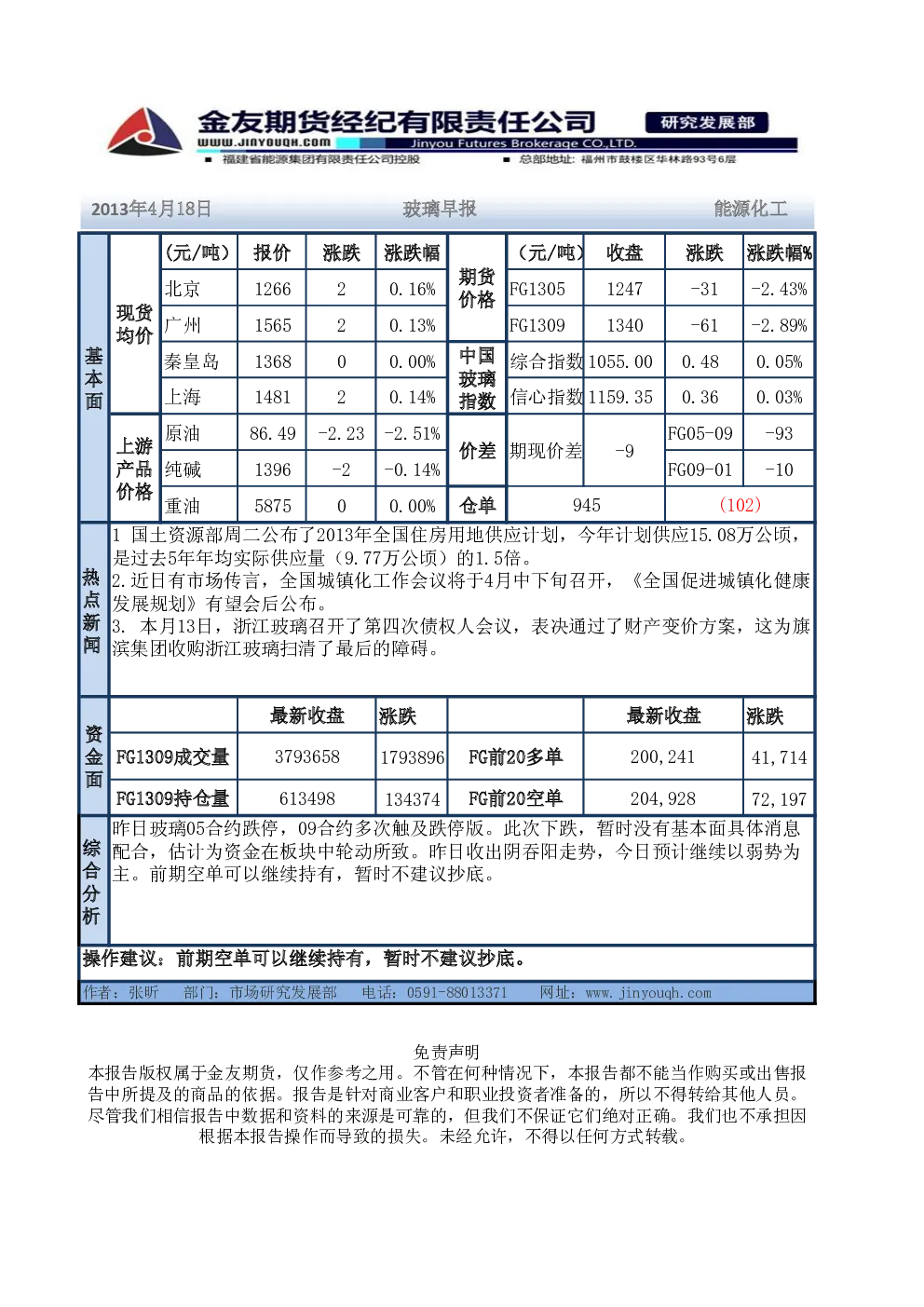The image size is (924, 1307).
Task: Select the date 2013年4月18日
Action: [151, 209]
